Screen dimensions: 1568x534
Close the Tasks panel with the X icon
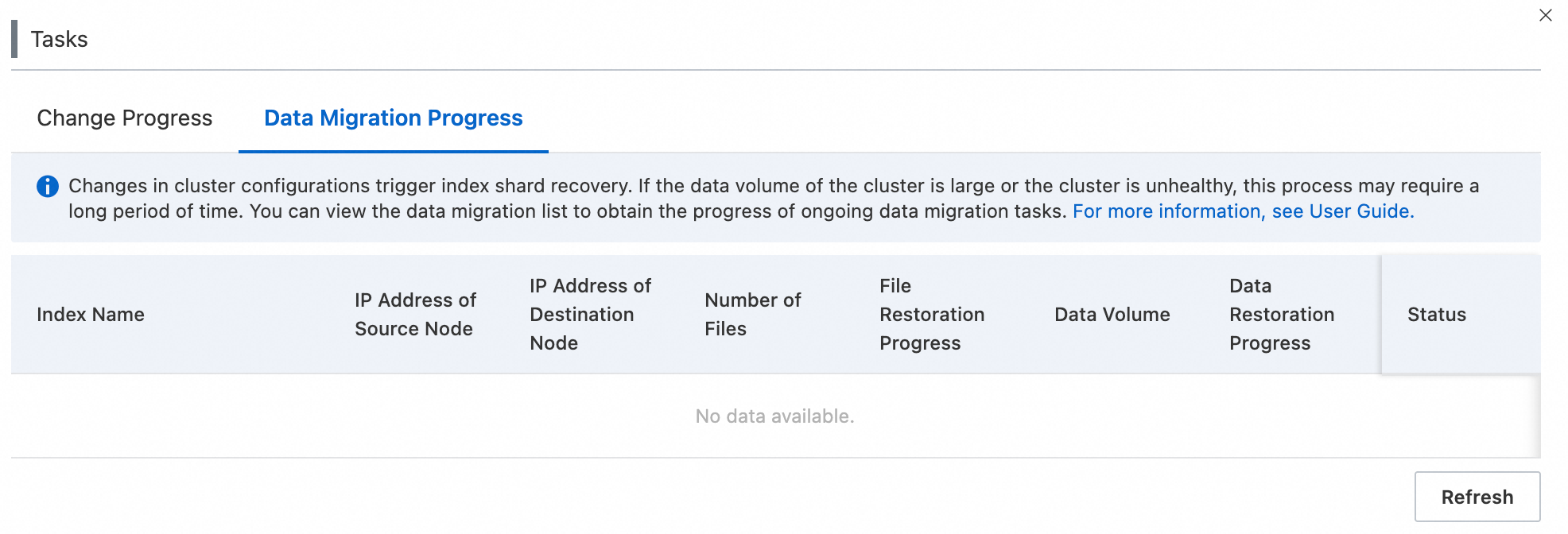[x=1545, y=15]
